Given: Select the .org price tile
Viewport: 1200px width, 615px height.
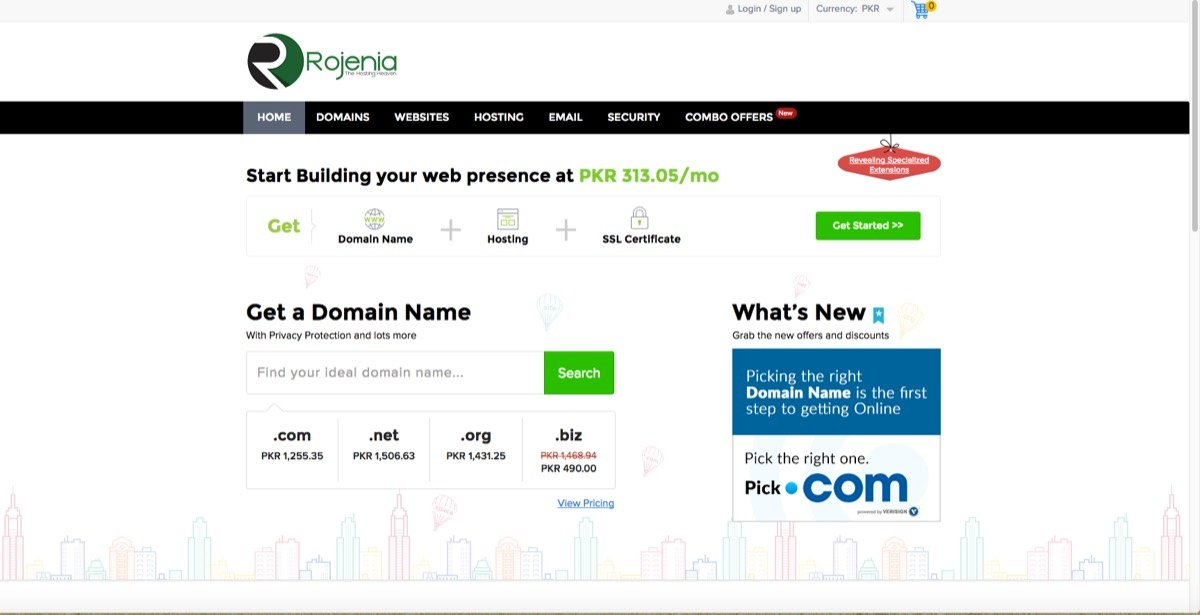Looking at the screenshot, I should [x=476, y=450].
